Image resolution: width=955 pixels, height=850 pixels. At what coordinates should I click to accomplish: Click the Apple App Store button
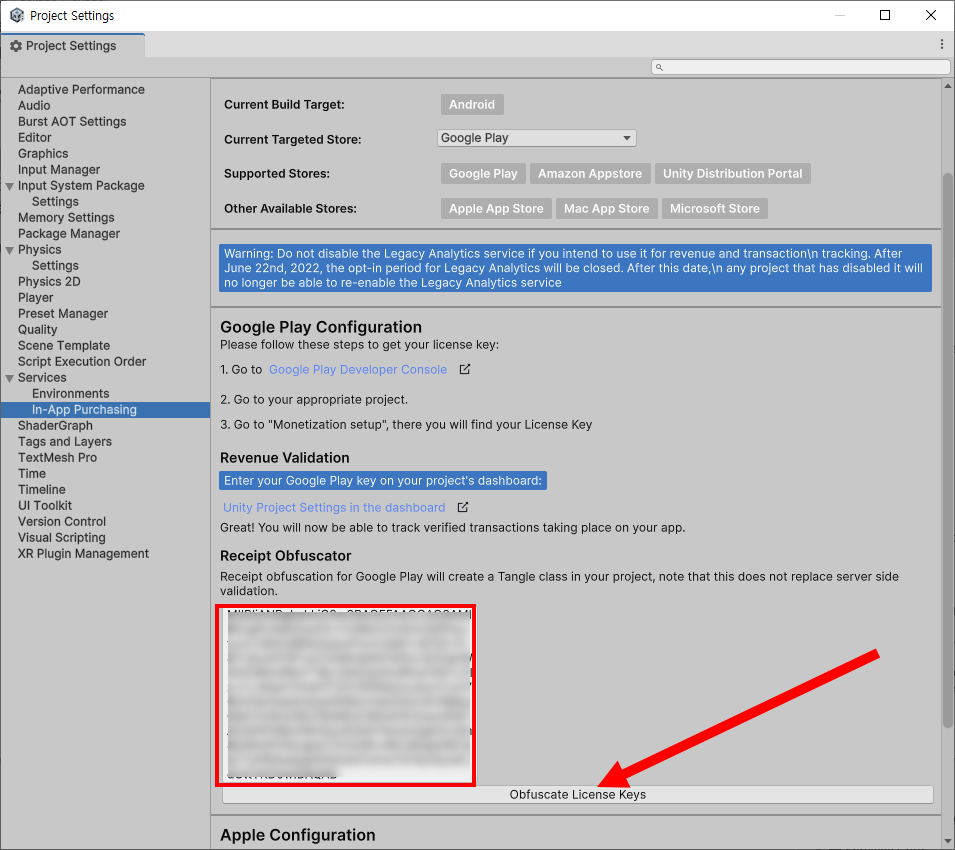[496, 208]
